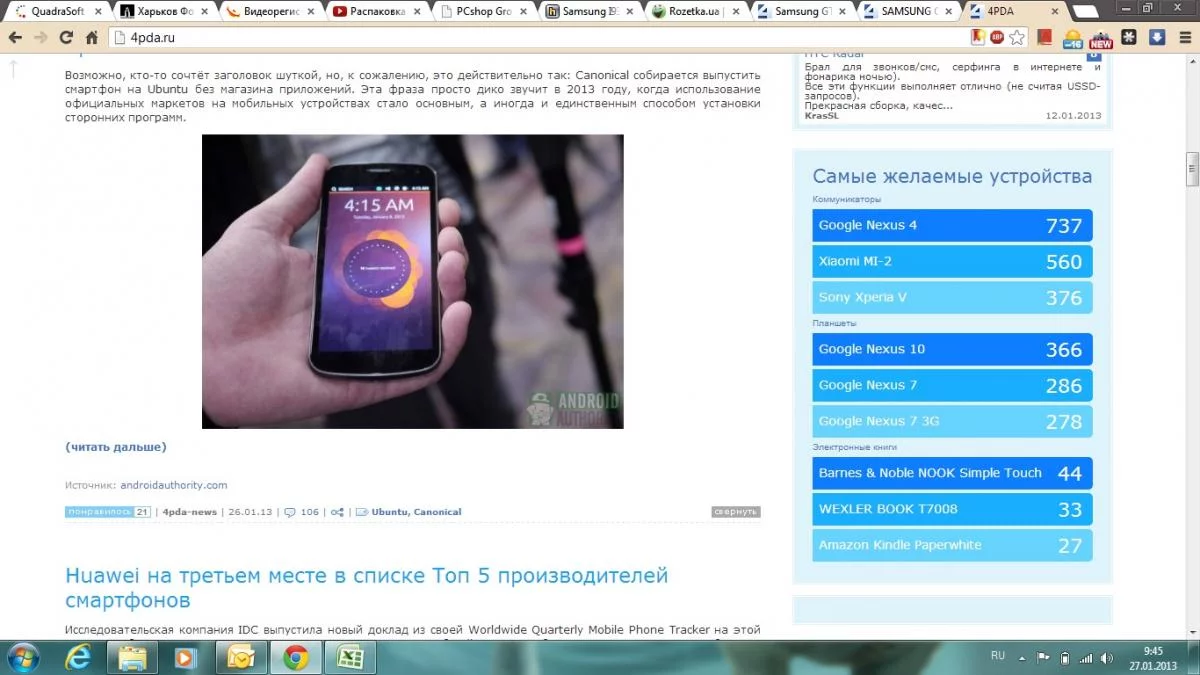Viewport: 1200px width, 675px height.
Task: Open the Excel taskbar icon
Action: [x=350, y=657]
